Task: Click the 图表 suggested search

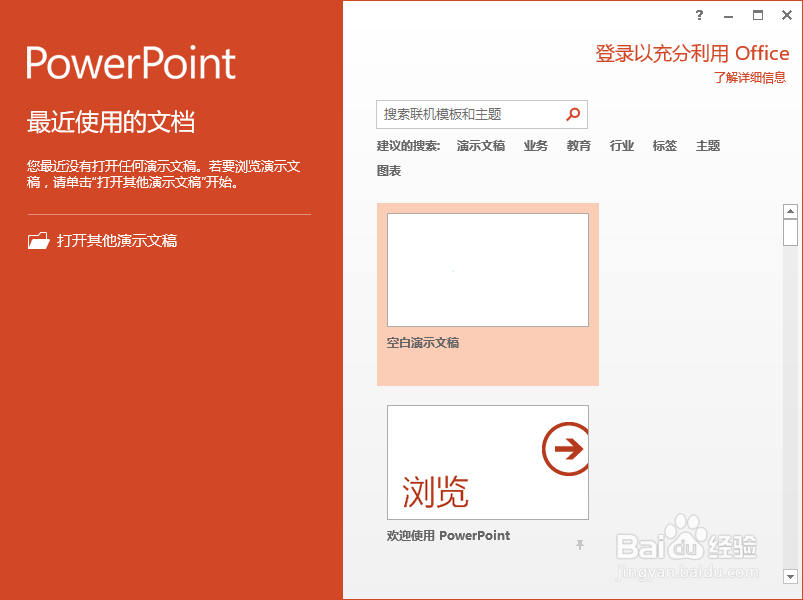Action: click(x=390, y=170)
